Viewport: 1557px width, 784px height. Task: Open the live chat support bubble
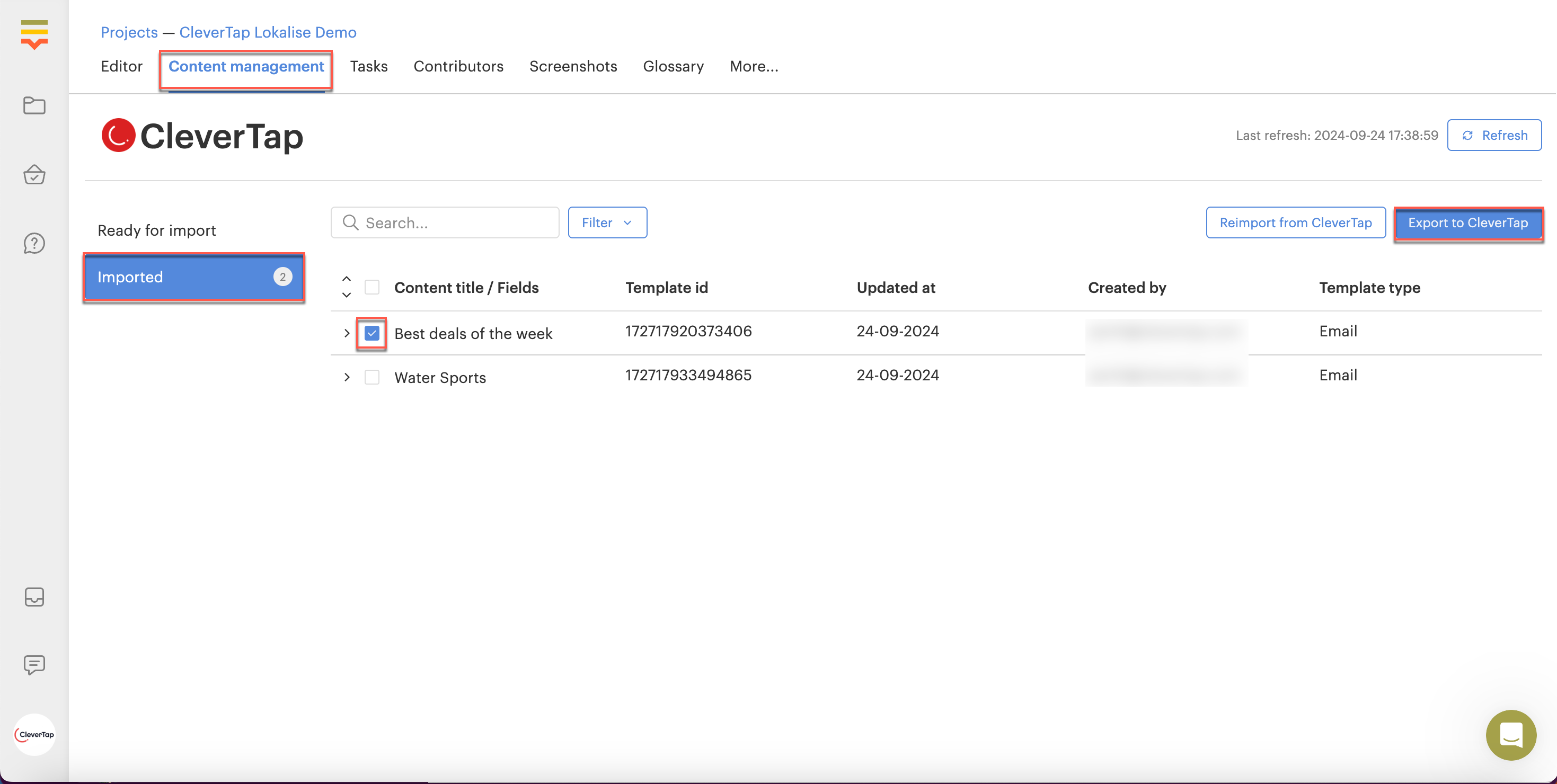pyautogui.click(x=1511, y=735)
